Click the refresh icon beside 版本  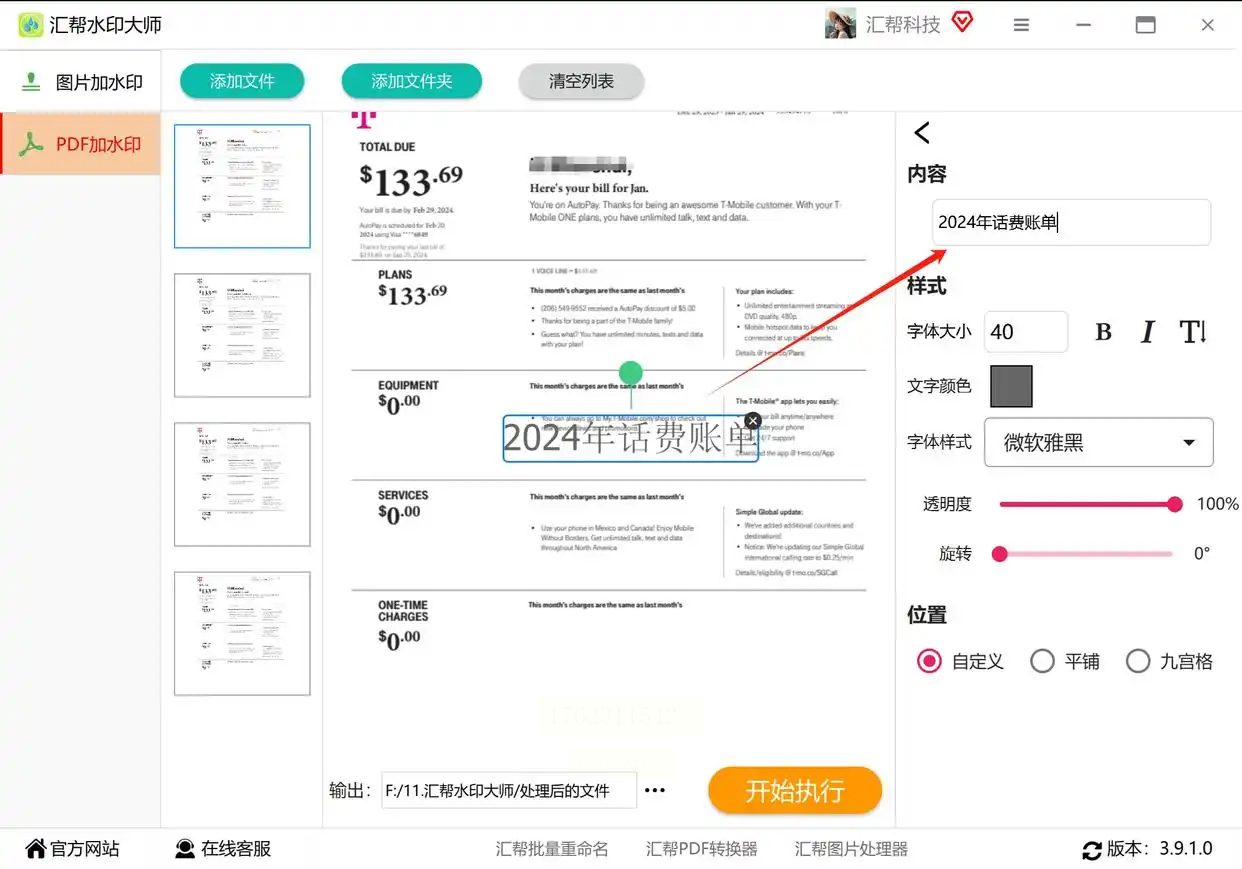pos(1092,850)
